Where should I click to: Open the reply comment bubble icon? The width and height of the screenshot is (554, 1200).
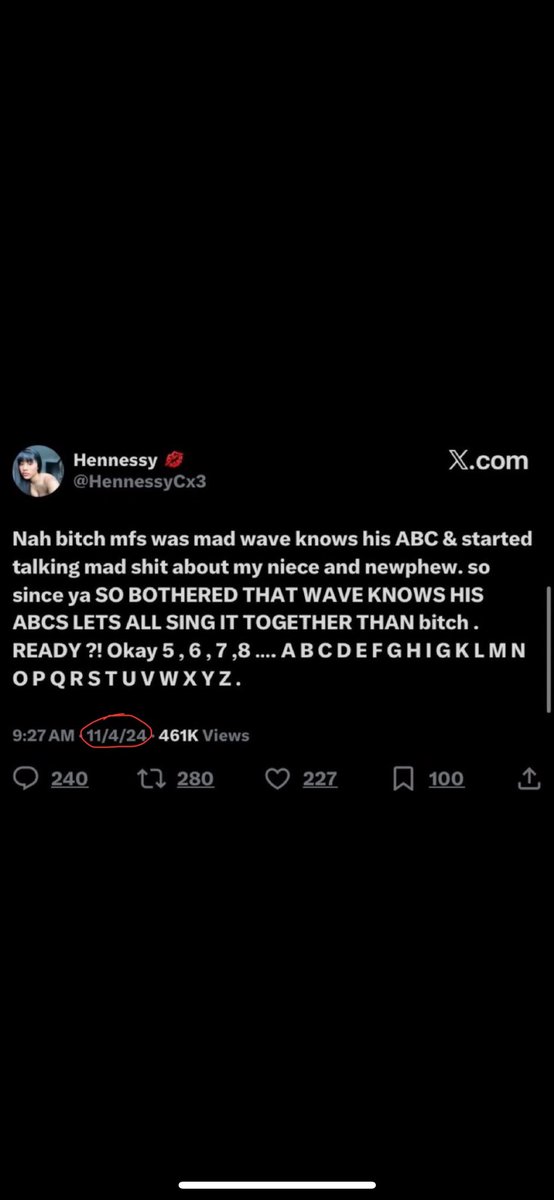(x=26, y=779)
